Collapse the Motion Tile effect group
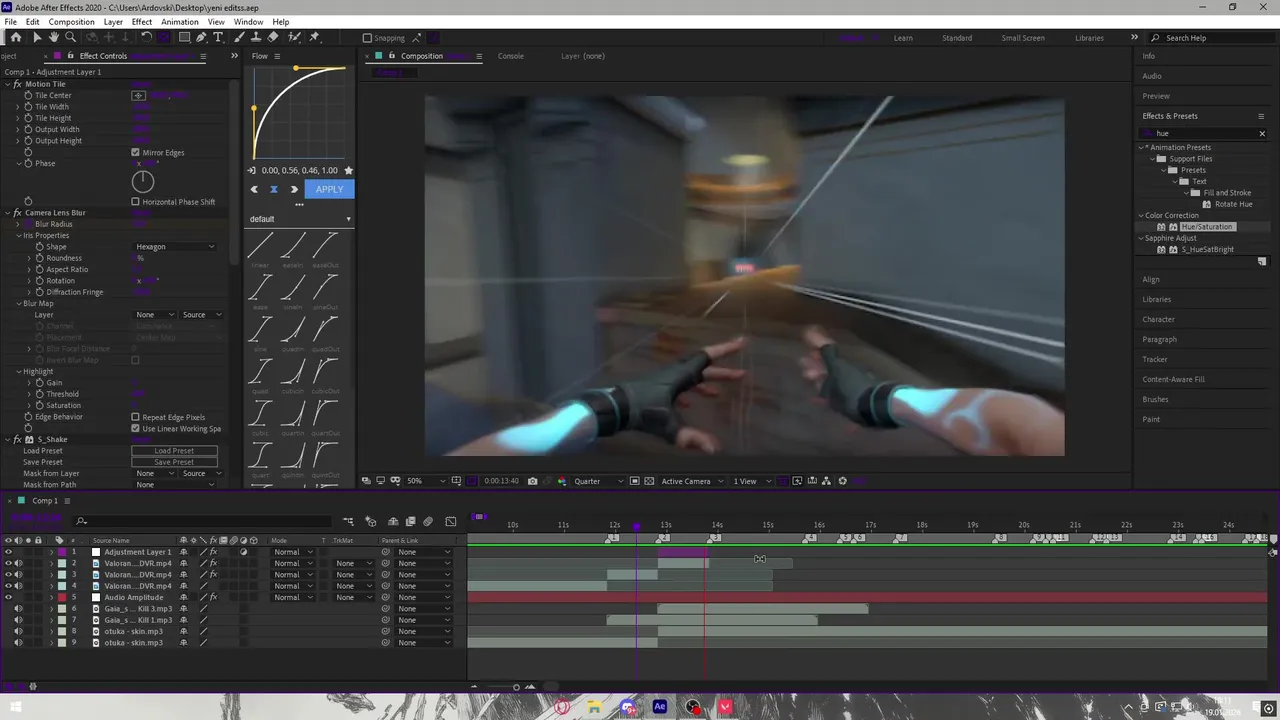Image resolution: width=1280 pixels, height=720 pixels. click(7, 84)
